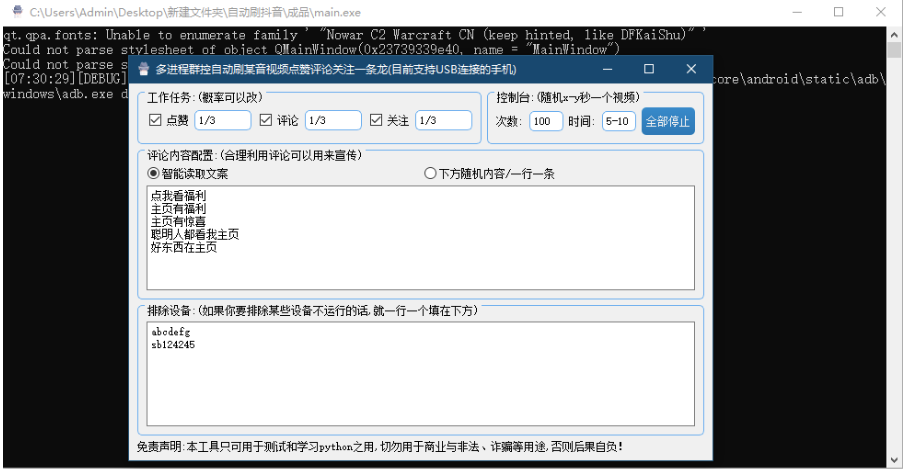904x469 pixels.
Task: Select the 智能读取文案 radio option
Action: 153,173
